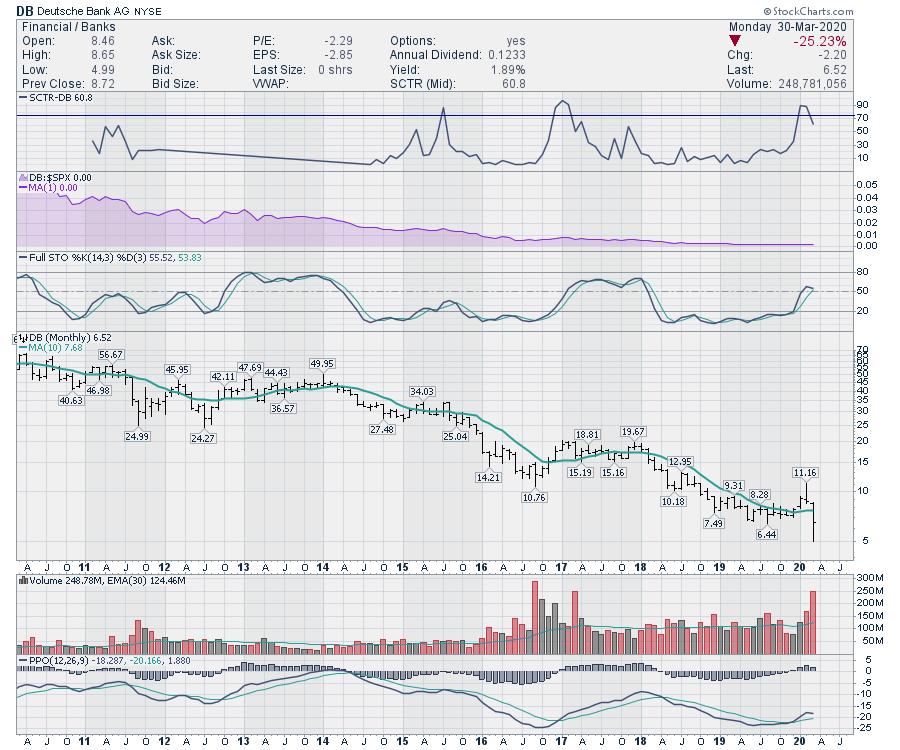Click the 11.16 price high label
The width and height of the screenshot is (900, 750).
pos(806,472)
